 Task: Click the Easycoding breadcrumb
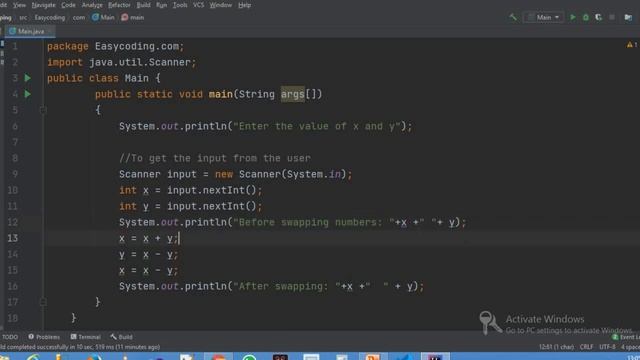(49, 18)
